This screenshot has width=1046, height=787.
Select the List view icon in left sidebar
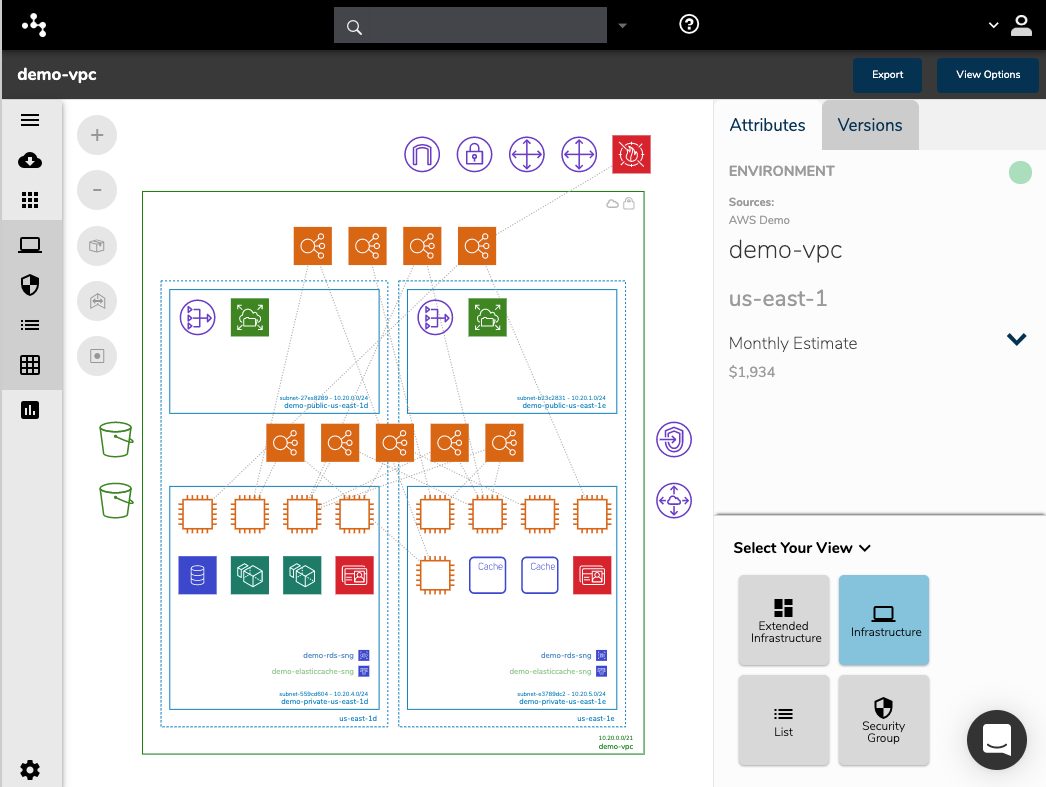click(30, 324)
